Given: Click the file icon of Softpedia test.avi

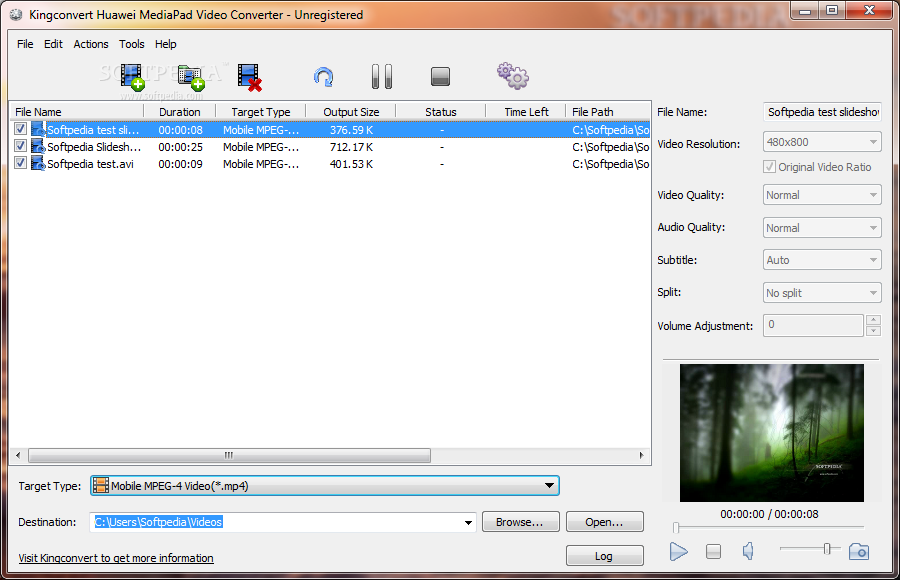Looking at the screenshot, I should pyautogui.click(x=38, y=164).
